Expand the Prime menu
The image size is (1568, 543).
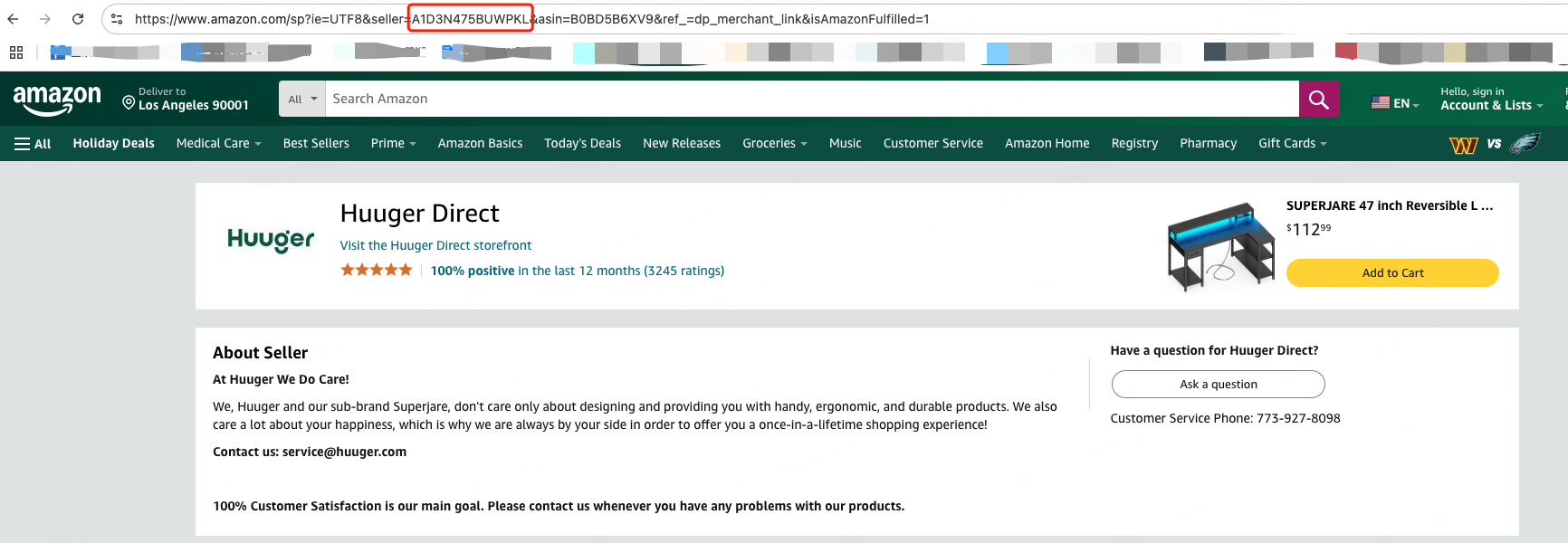[393, 143]
